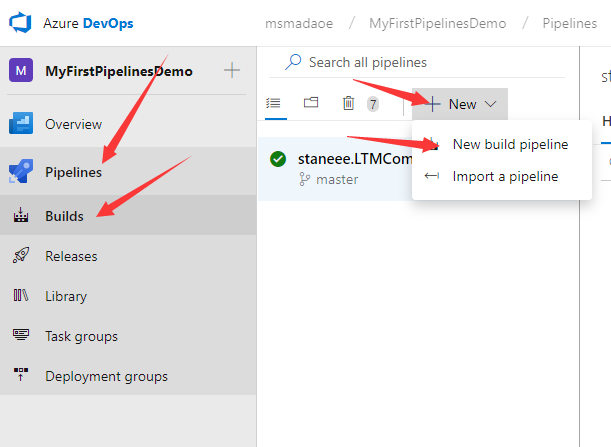The image size is (611, 447).
Task: Open the staneee.LTMCom pipeline row
Action: click(x=336, y=169)
